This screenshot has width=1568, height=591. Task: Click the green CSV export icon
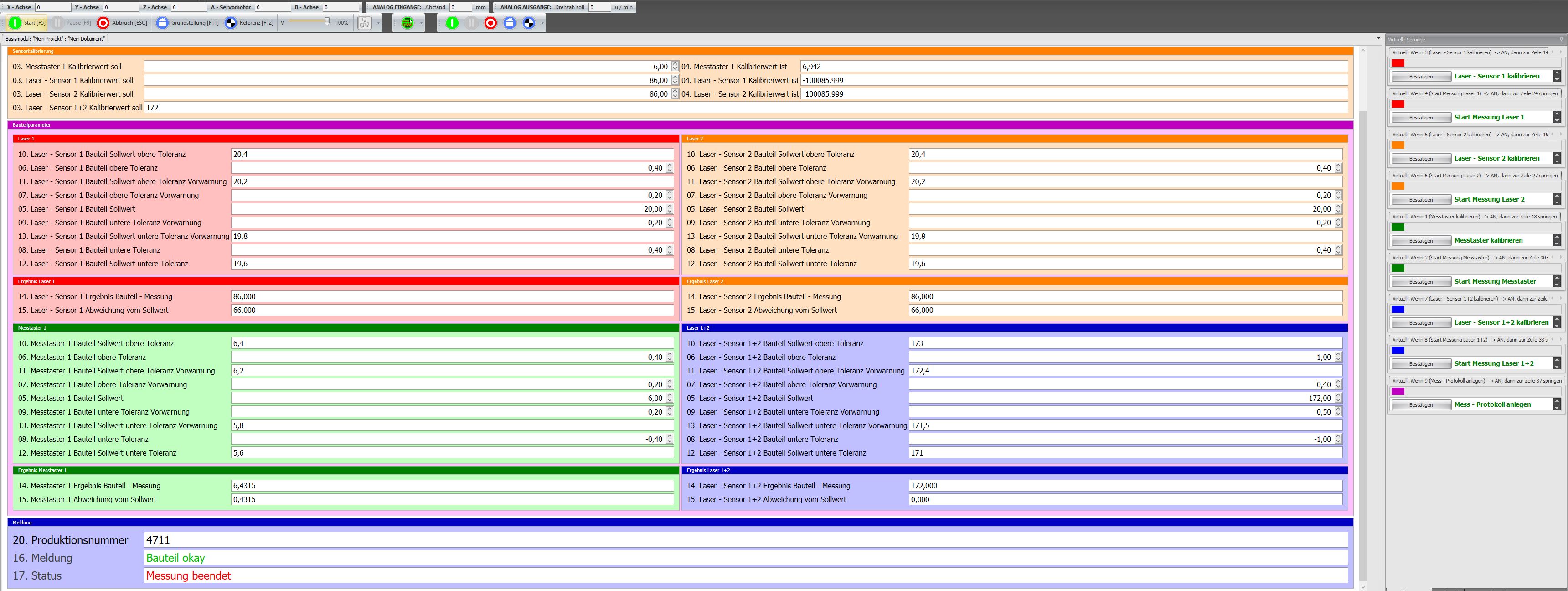pos(408,23)
